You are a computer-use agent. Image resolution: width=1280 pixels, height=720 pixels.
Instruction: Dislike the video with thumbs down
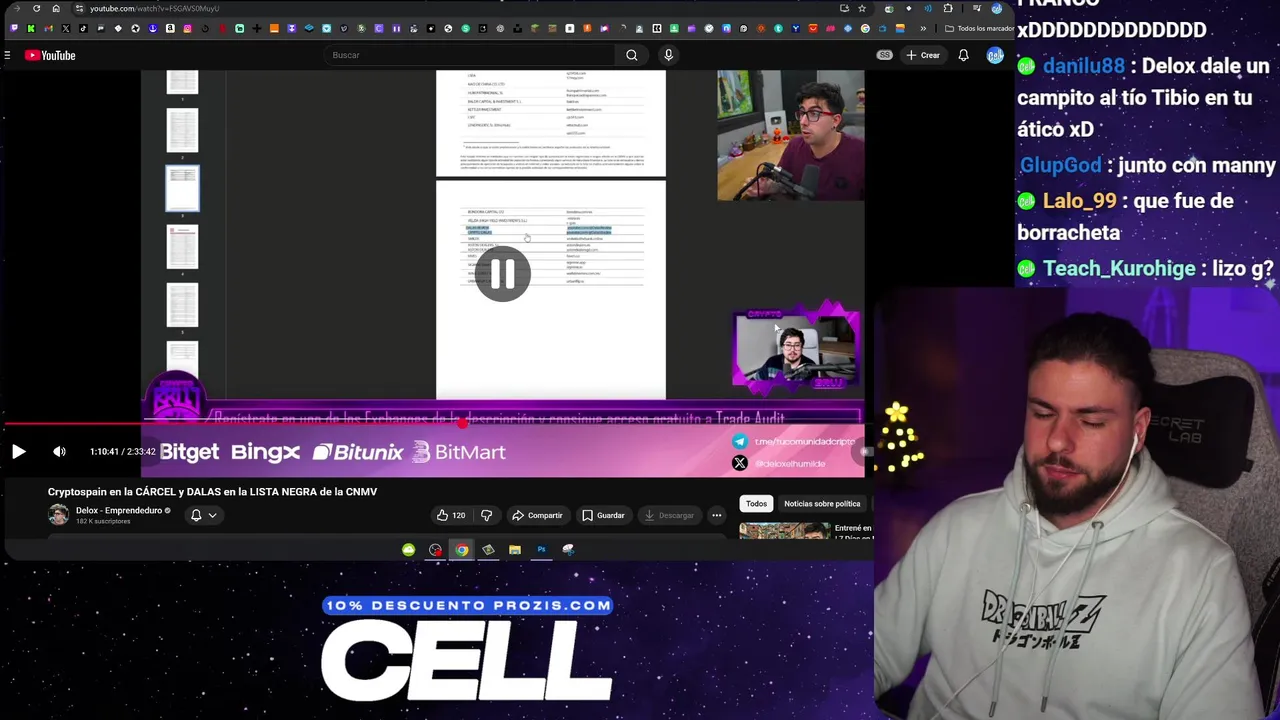pos(487,515)
